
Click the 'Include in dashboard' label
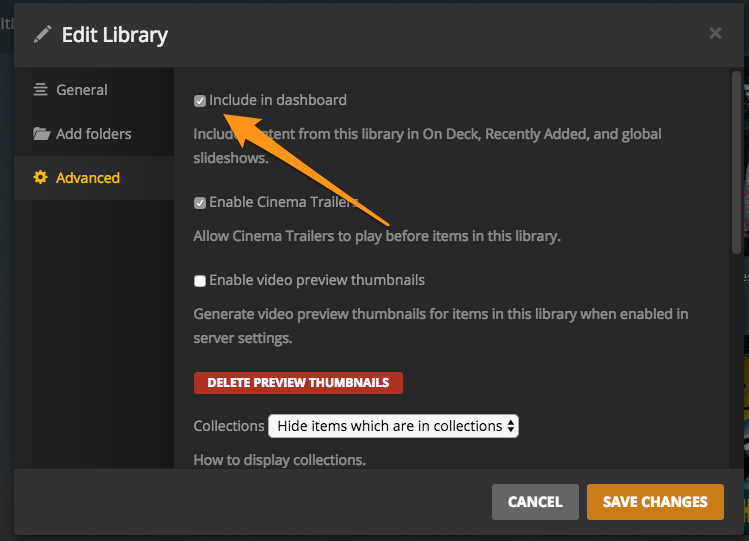[x=278, y=100]
